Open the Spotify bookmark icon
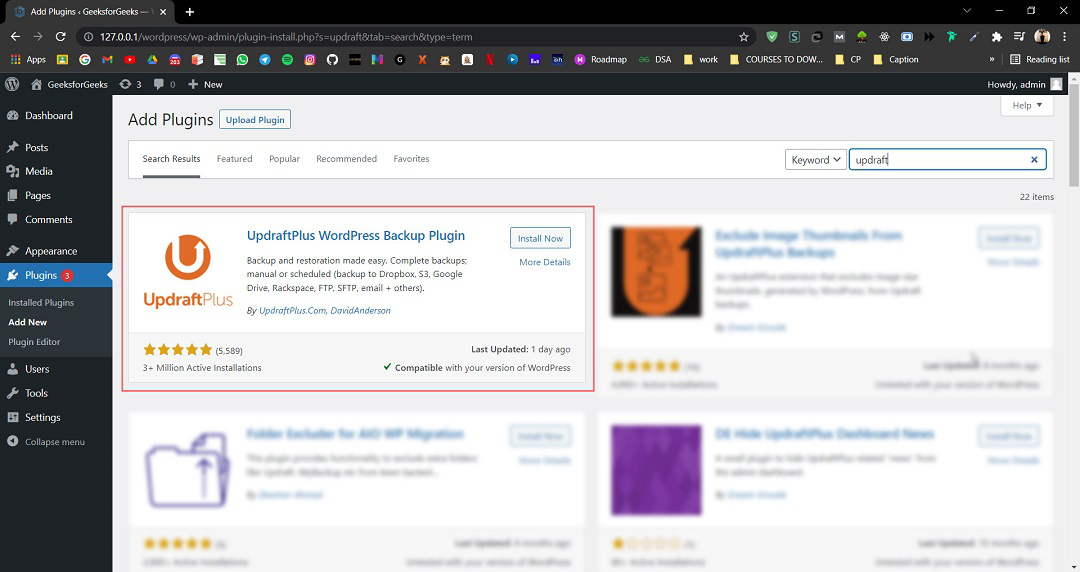Screen dimensions: 1080x572 pyautogui.click(x=287, y=59)
